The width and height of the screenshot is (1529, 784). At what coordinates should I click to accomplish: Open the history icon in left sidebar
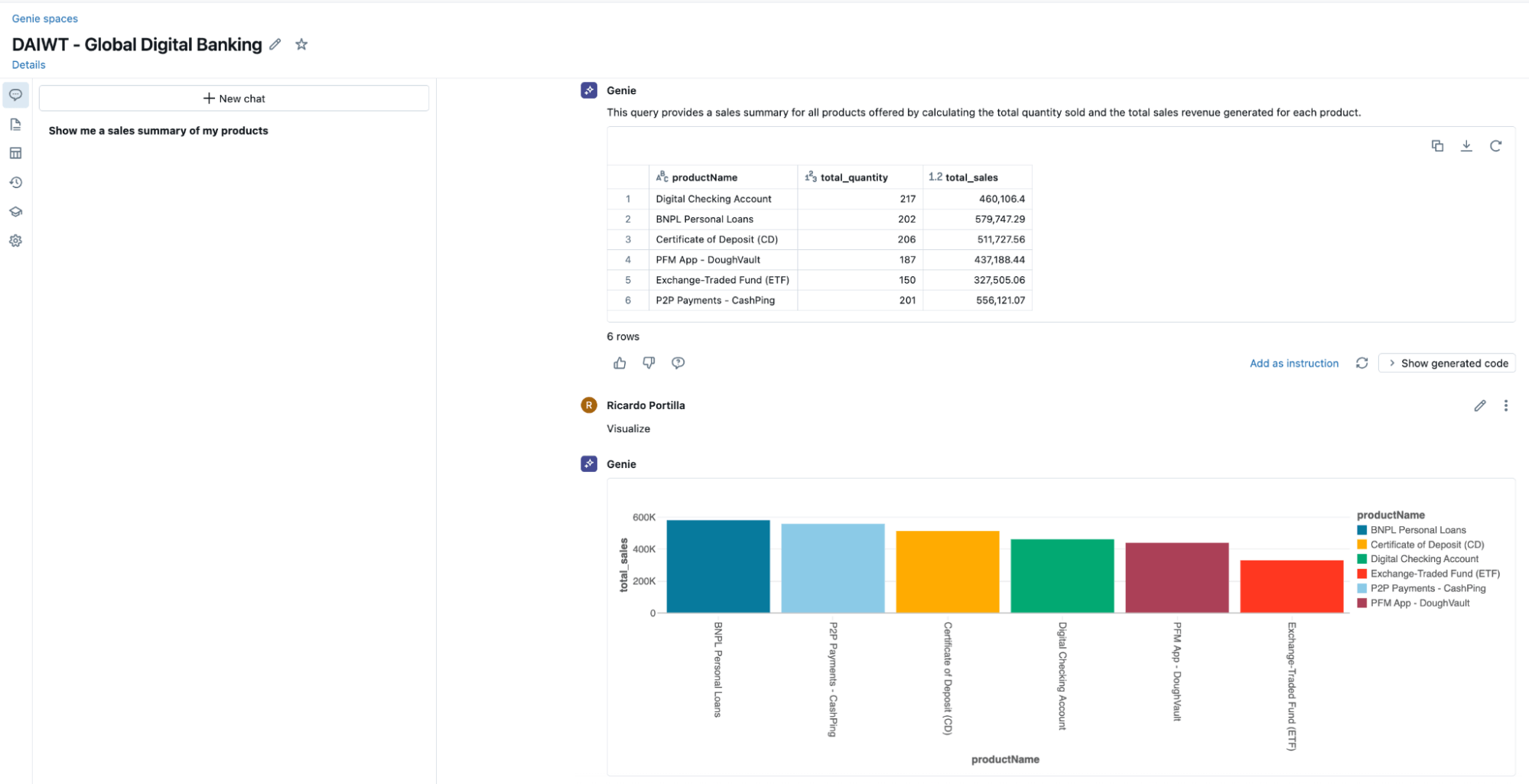coord(15,183)
